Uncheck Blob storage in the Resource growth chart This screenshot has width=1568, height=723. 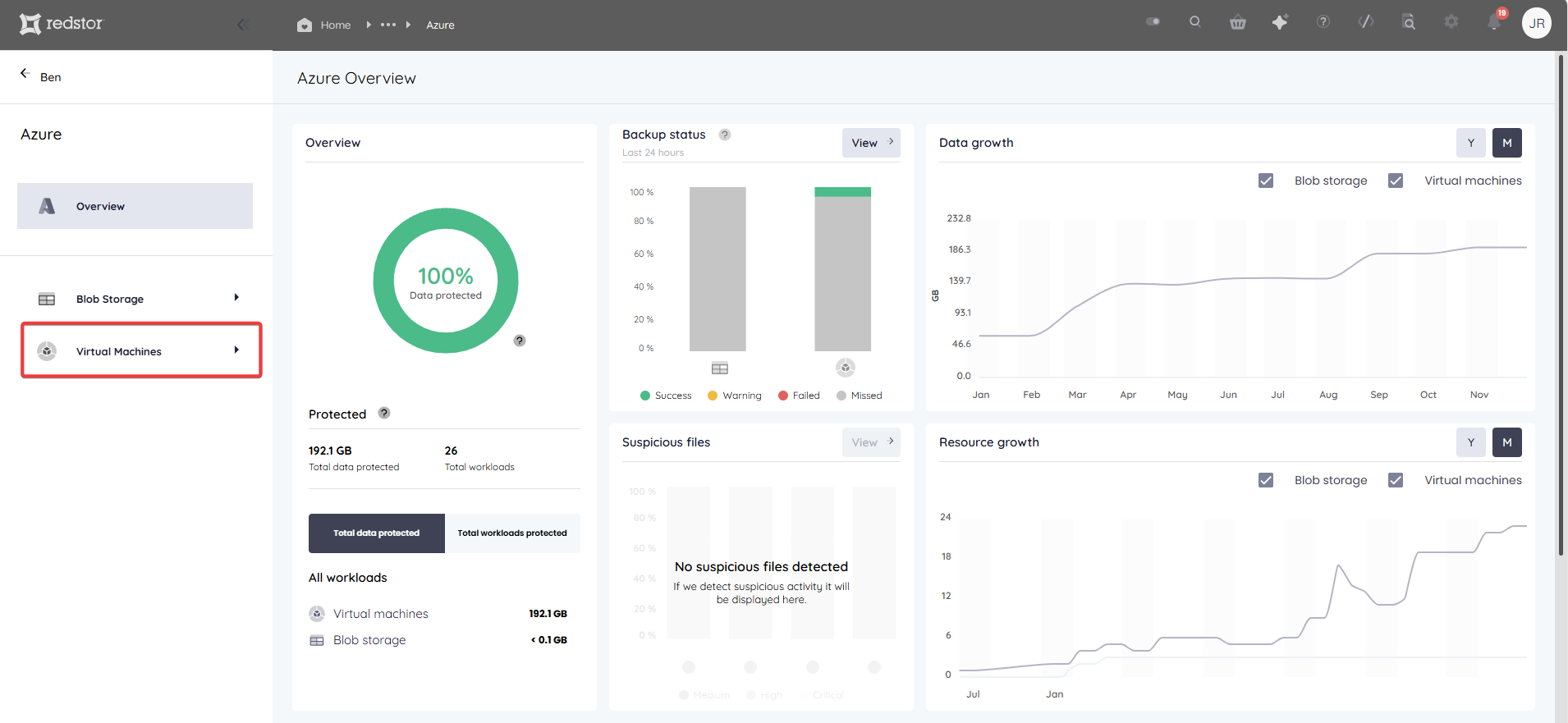[x=1266, y=480]
